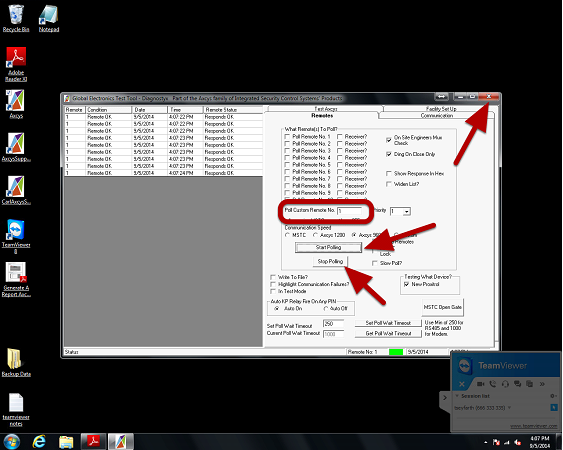Viewport: 563px width, 450px height.
Task: Click the Poll Custom Remote No. field
Action: coord(349,211)
